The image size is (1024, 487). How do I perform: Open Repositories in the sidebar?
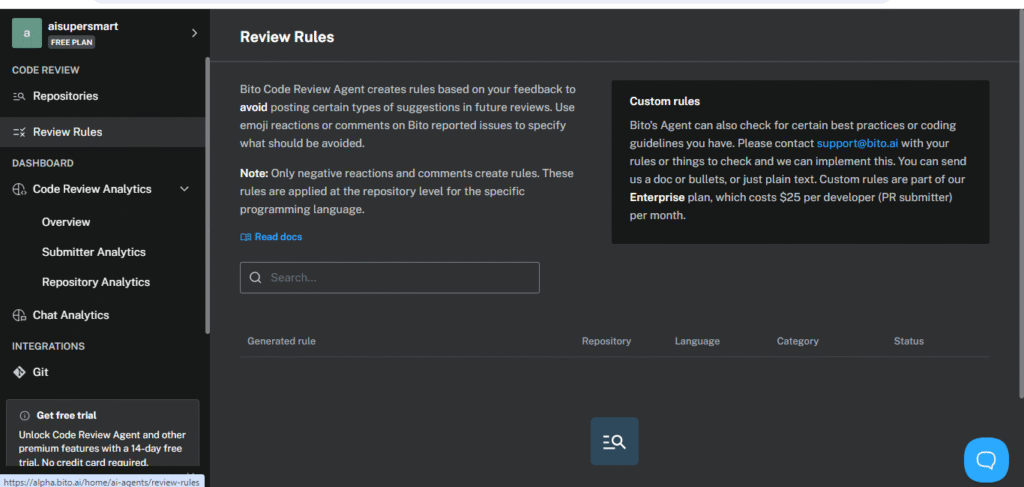point(65,96)
